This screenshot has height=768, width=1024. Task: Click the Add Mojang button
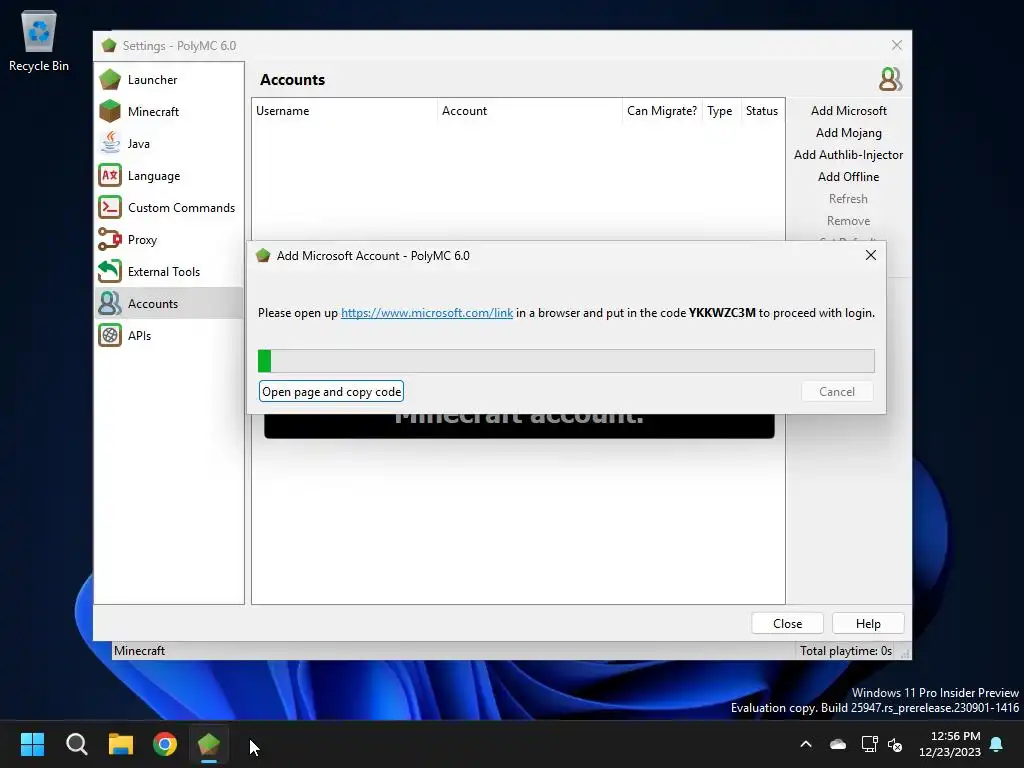click(x=848, y=133)
